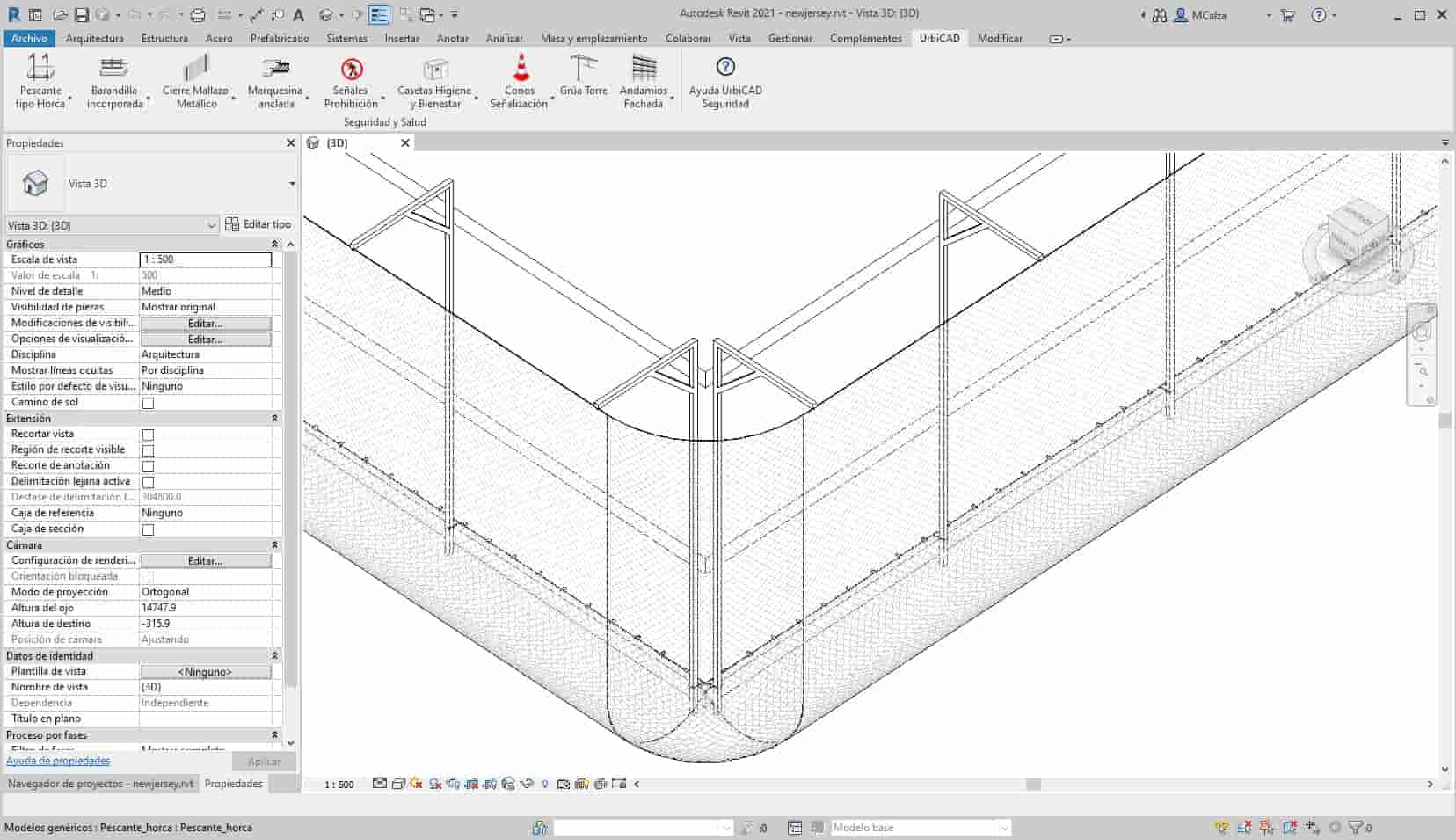Click the sun path icon in view control bar
The width and height of the screenshot is (1456, 840).
pyautogui.click(x=417, y=784)
